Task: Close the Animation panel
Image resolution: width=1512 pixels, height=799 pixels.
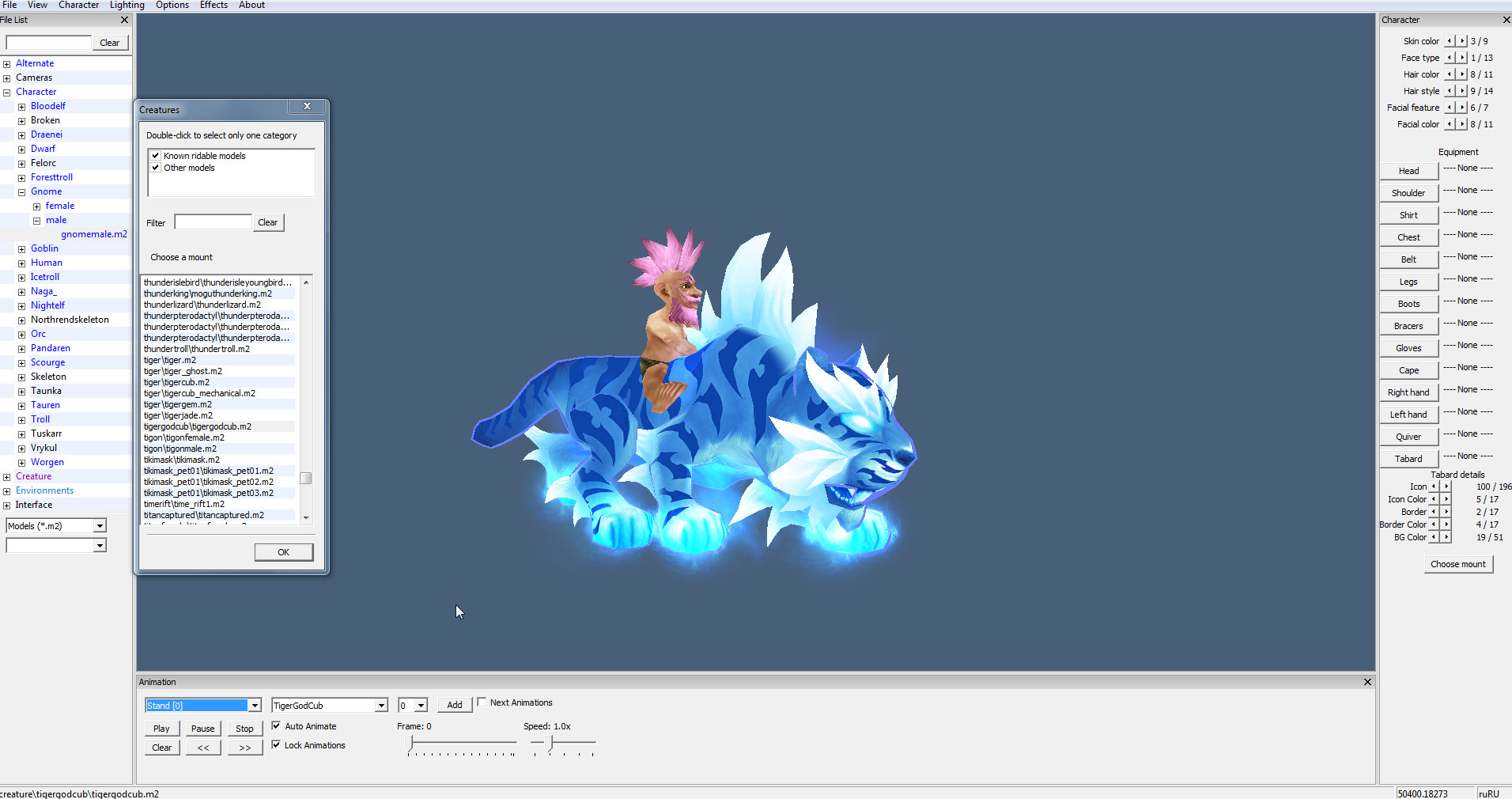Action: [1367, 682]
